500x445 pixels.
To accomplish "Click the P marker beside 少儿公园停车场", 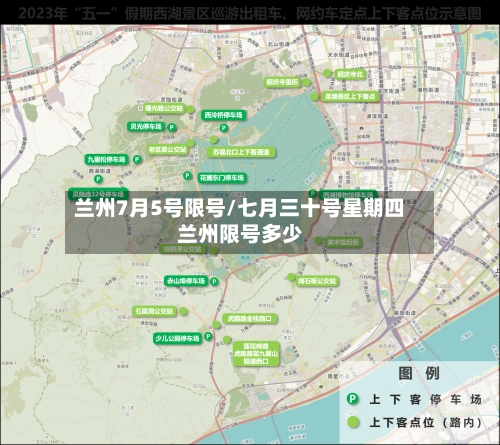I will pos(208,336).
